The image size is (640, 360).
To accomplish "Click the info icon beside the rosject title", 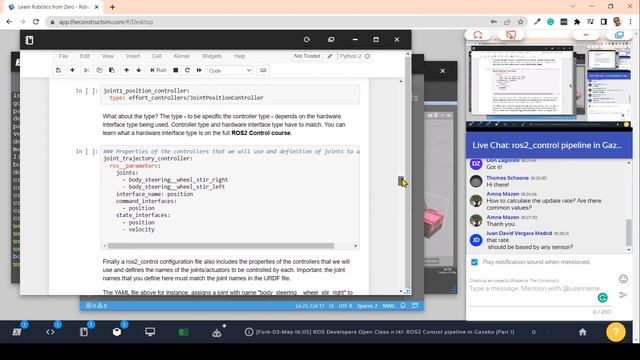I will point(249,332).
